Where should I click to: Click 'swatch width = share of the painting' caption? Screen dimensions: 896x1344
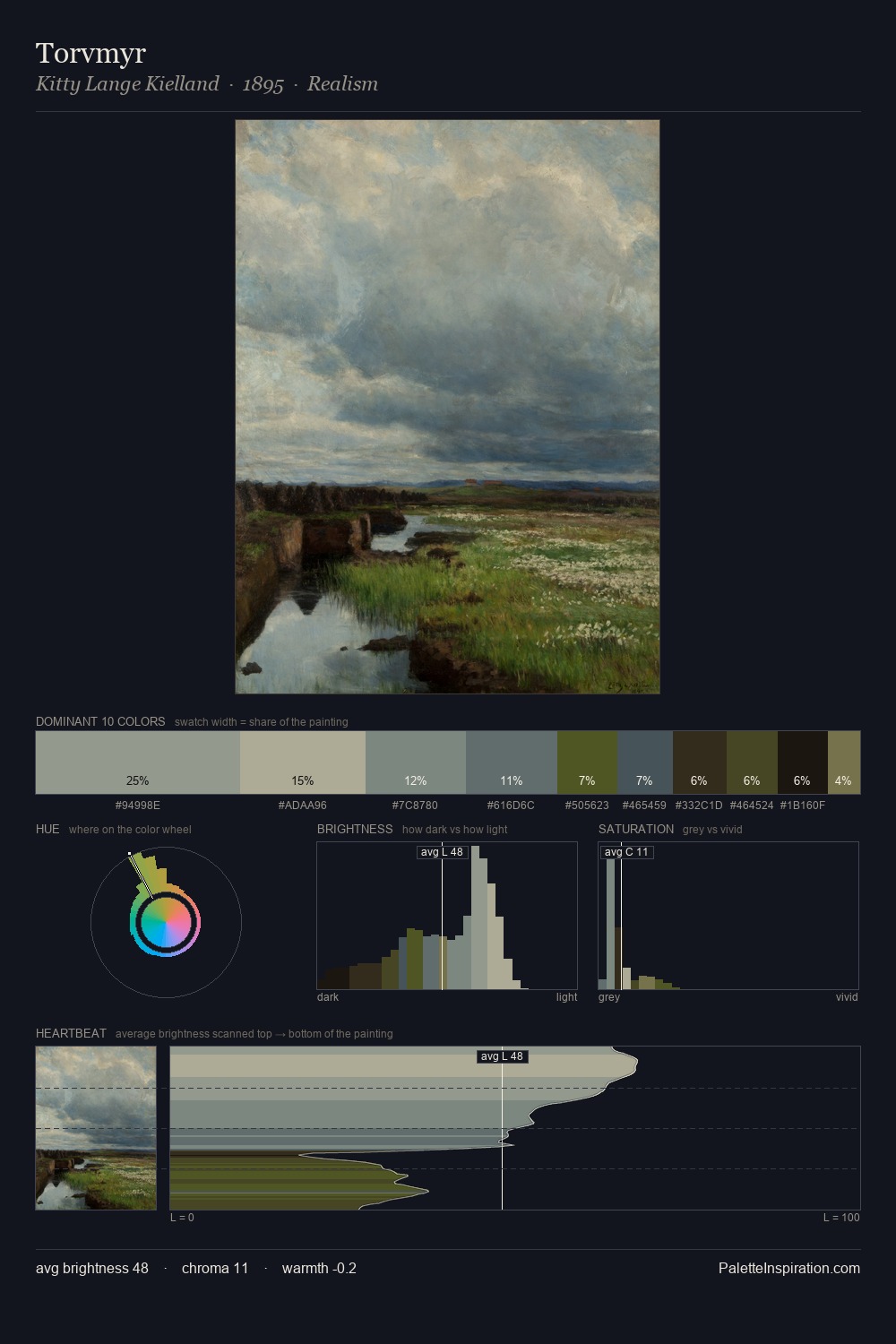pyautogui.click(x=262, y=722)
